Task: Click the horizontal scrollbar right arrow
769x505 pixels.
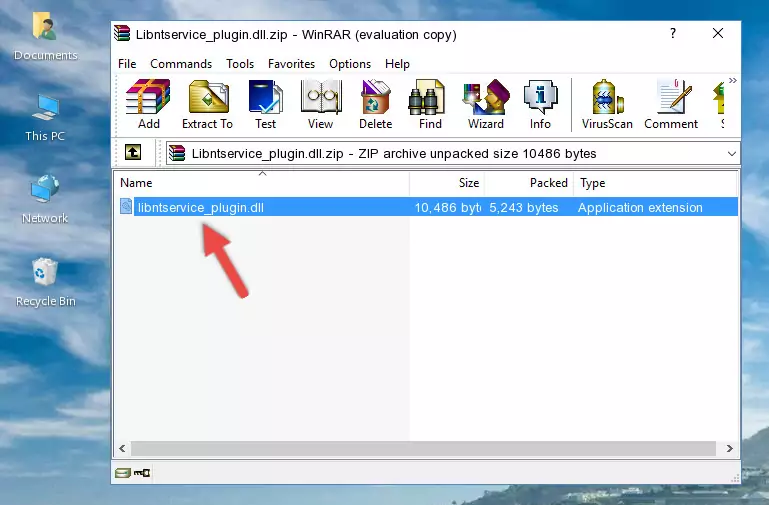Action: click(x=729, y=448)
